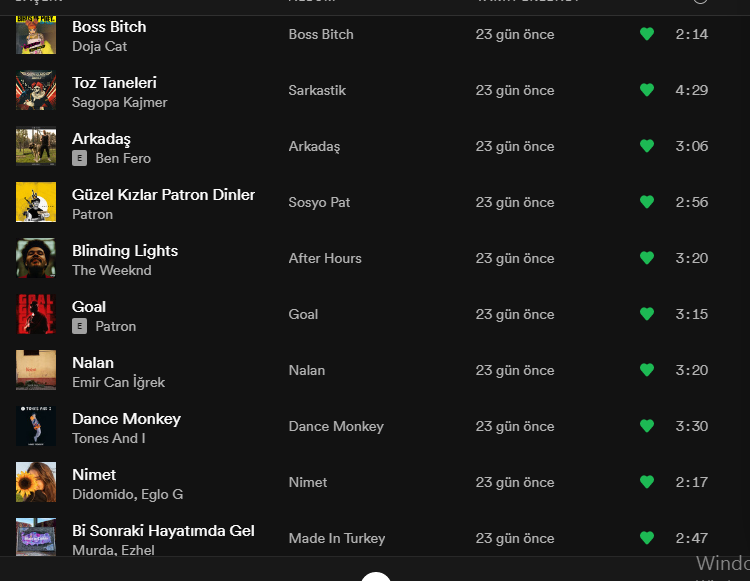Click the duration column clock icon header

click(700, 1)
